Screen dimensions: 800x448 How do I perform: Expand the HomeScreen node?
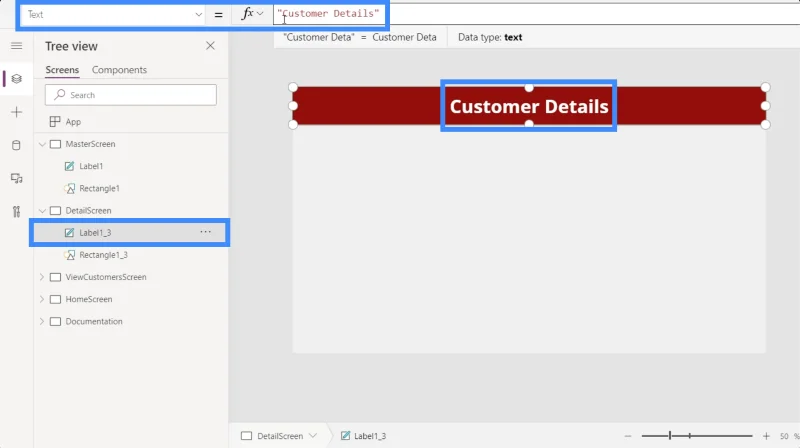click(x=42, y=299)
